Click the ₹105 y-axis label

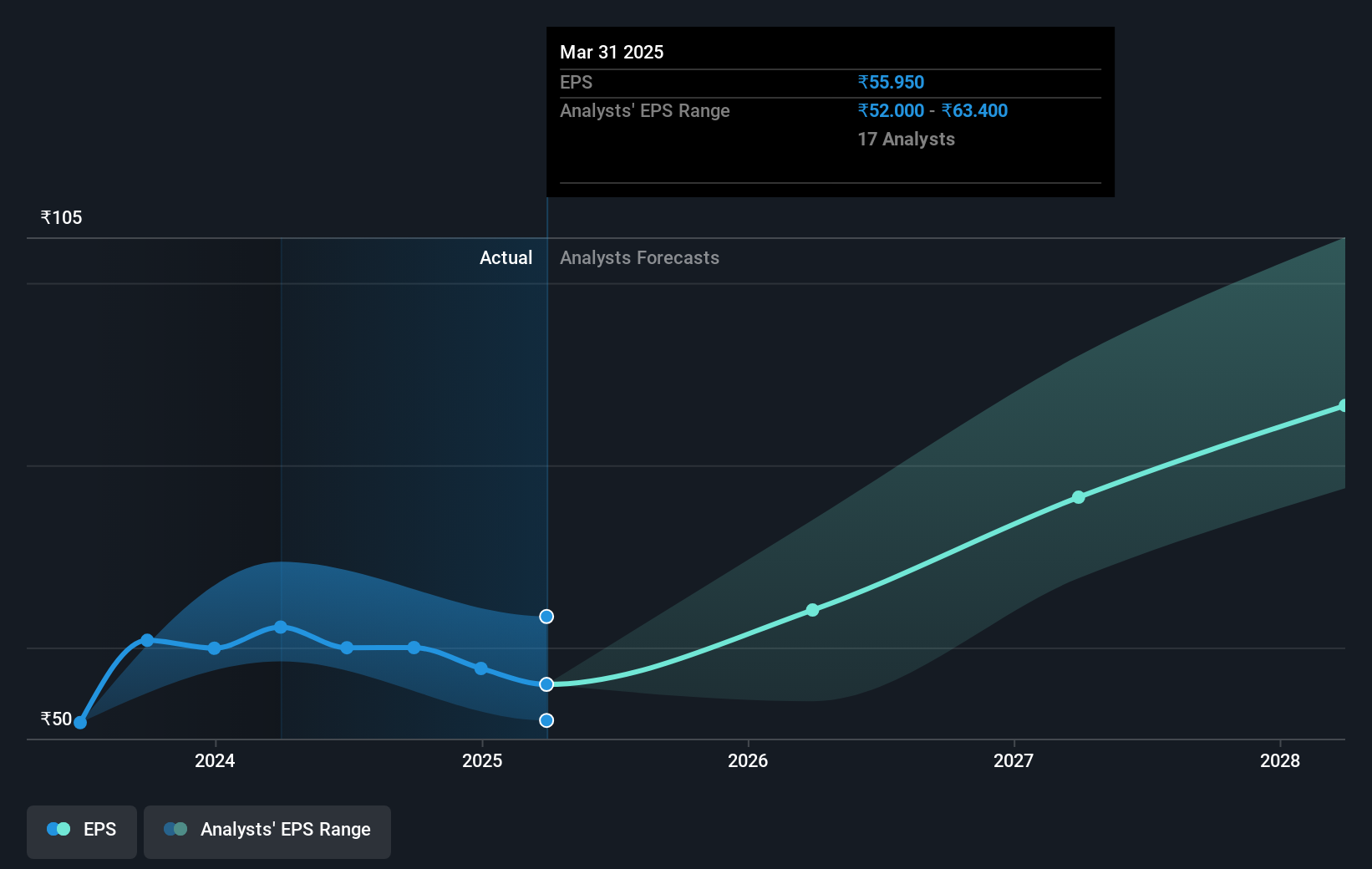pos(62,218)
